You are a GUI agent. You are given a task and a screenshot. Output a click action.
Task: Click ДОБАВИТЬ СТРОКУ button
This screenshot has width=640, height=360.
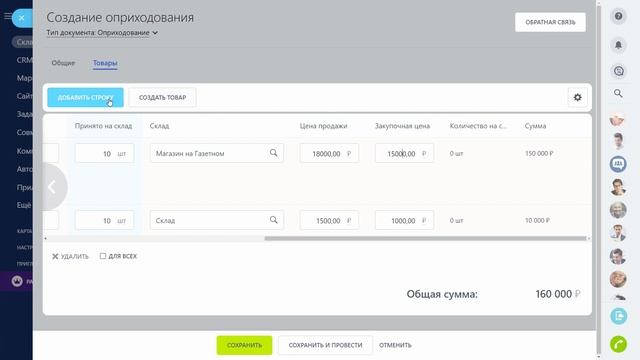[85, 98]
